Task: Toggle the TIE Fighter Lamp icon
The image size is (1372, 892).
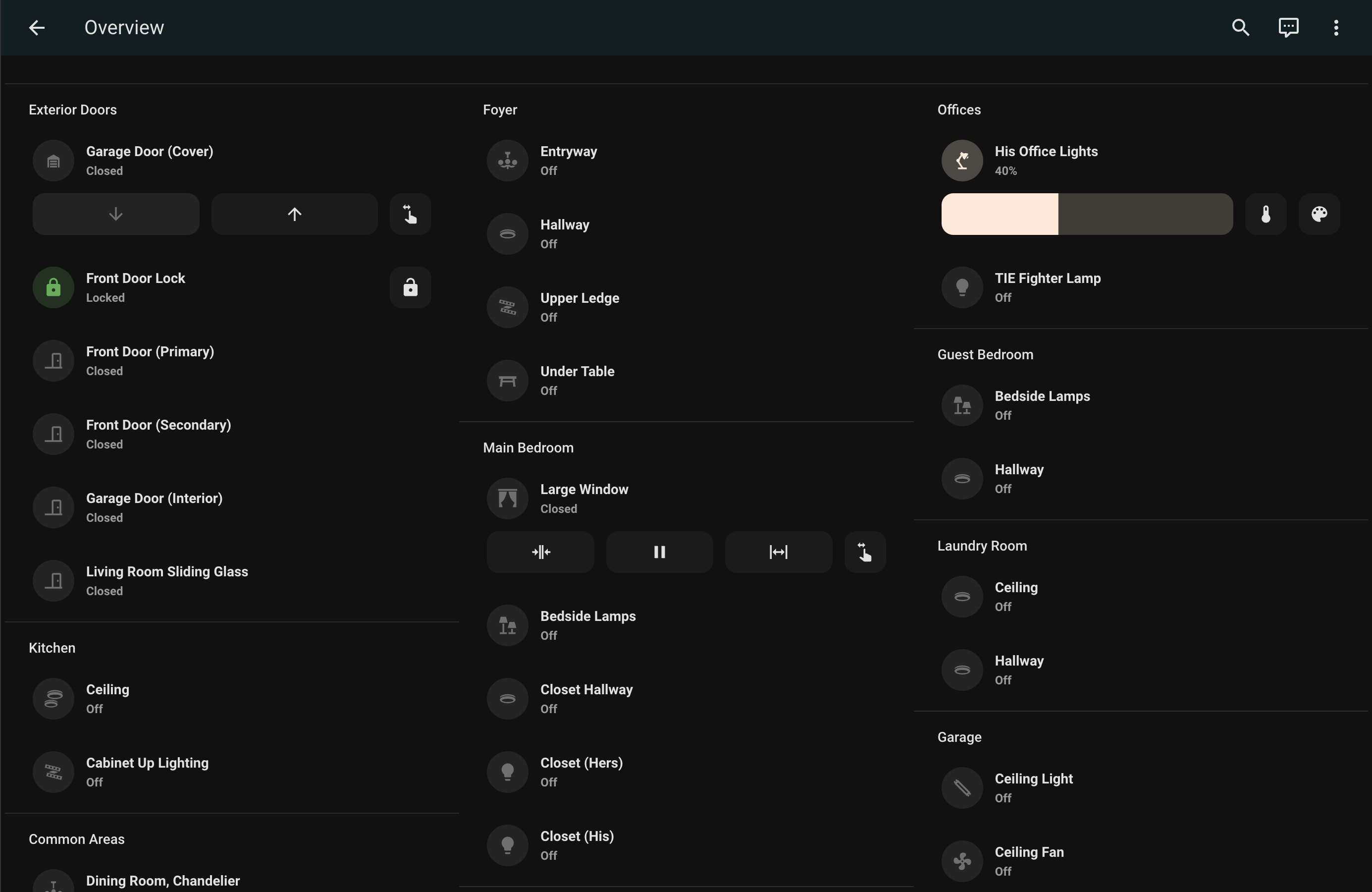Action: pos(961,287)
